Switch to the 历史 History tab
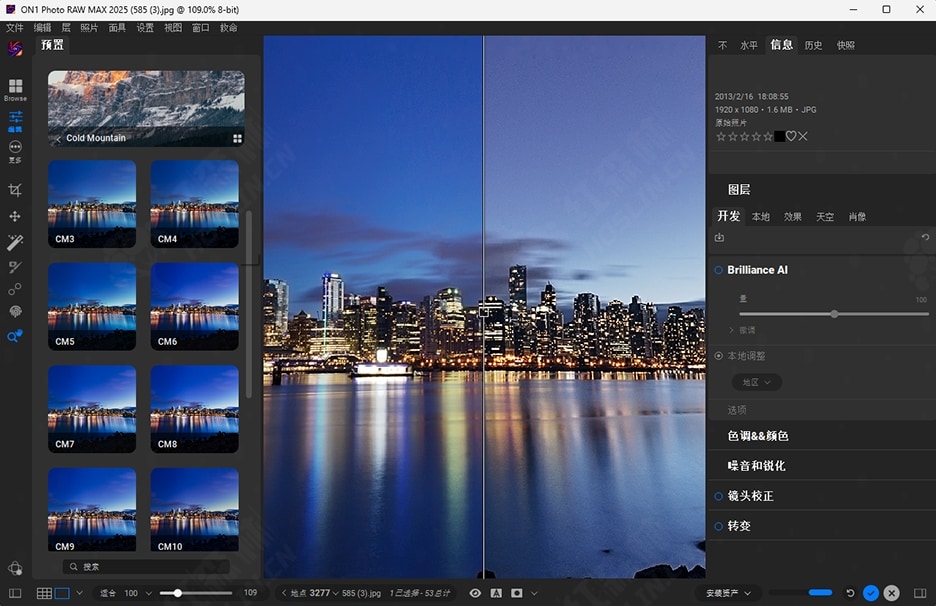Image resolution: width=936 pixels, height=606 pixels. 813,45
